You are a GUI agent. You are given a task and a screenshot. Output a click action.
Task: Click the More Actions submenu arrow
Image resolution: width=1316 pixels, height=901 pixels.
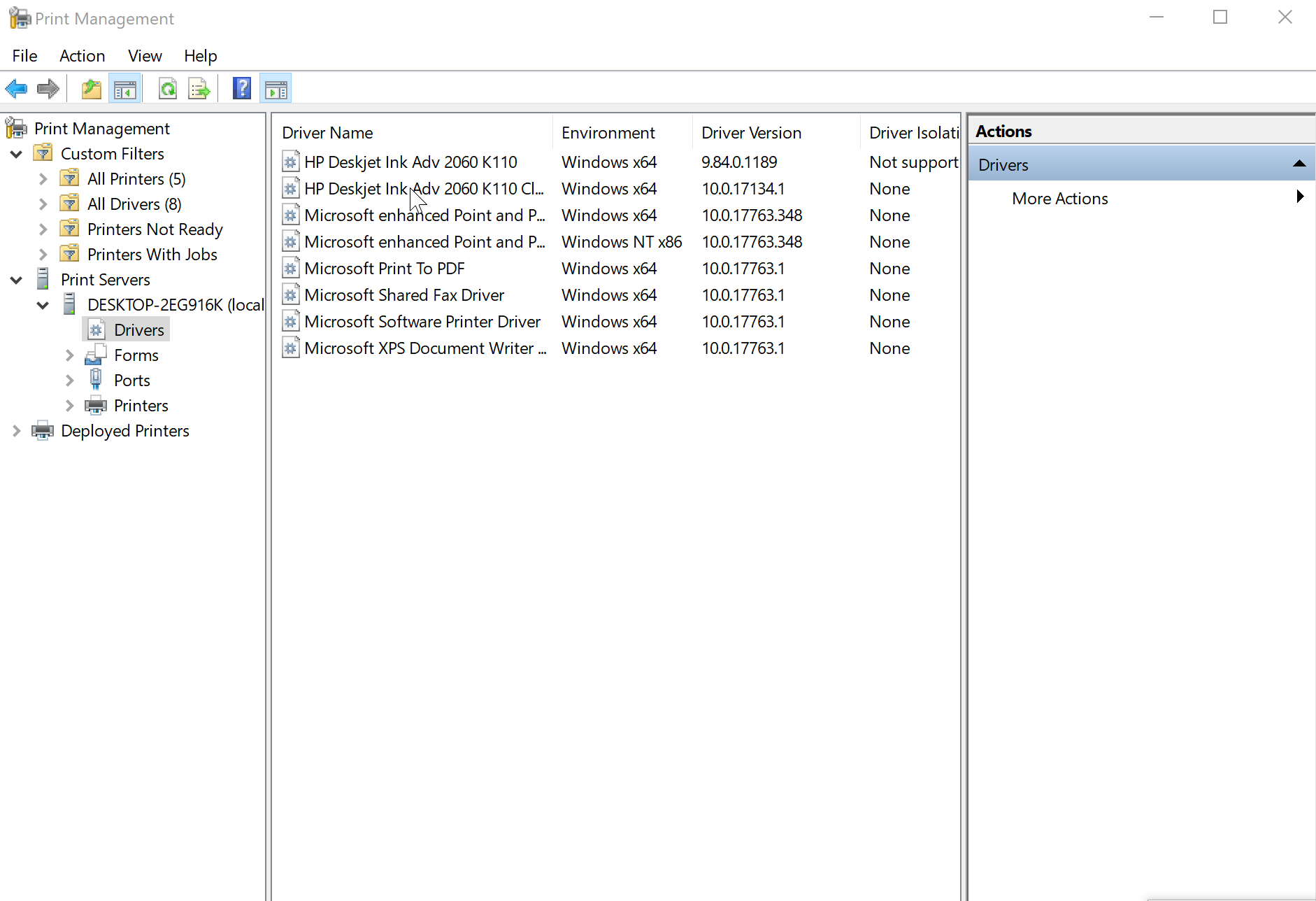1300,197
